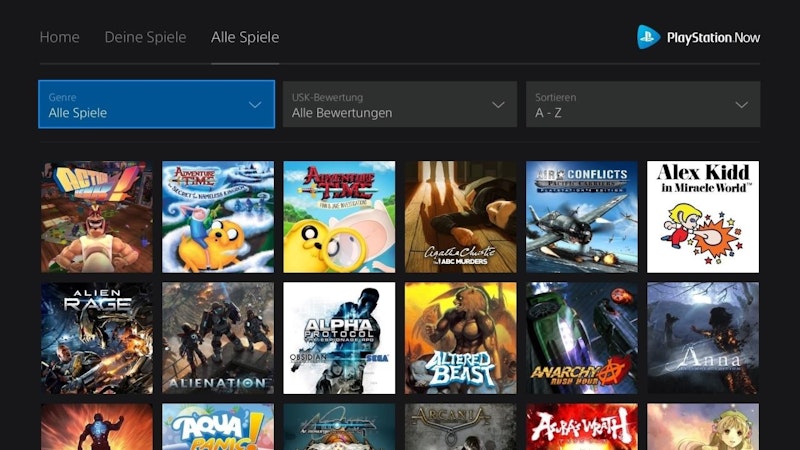800x450 pixels.
Task: Select the Asura's Wrath game tile
Action: 582,427
